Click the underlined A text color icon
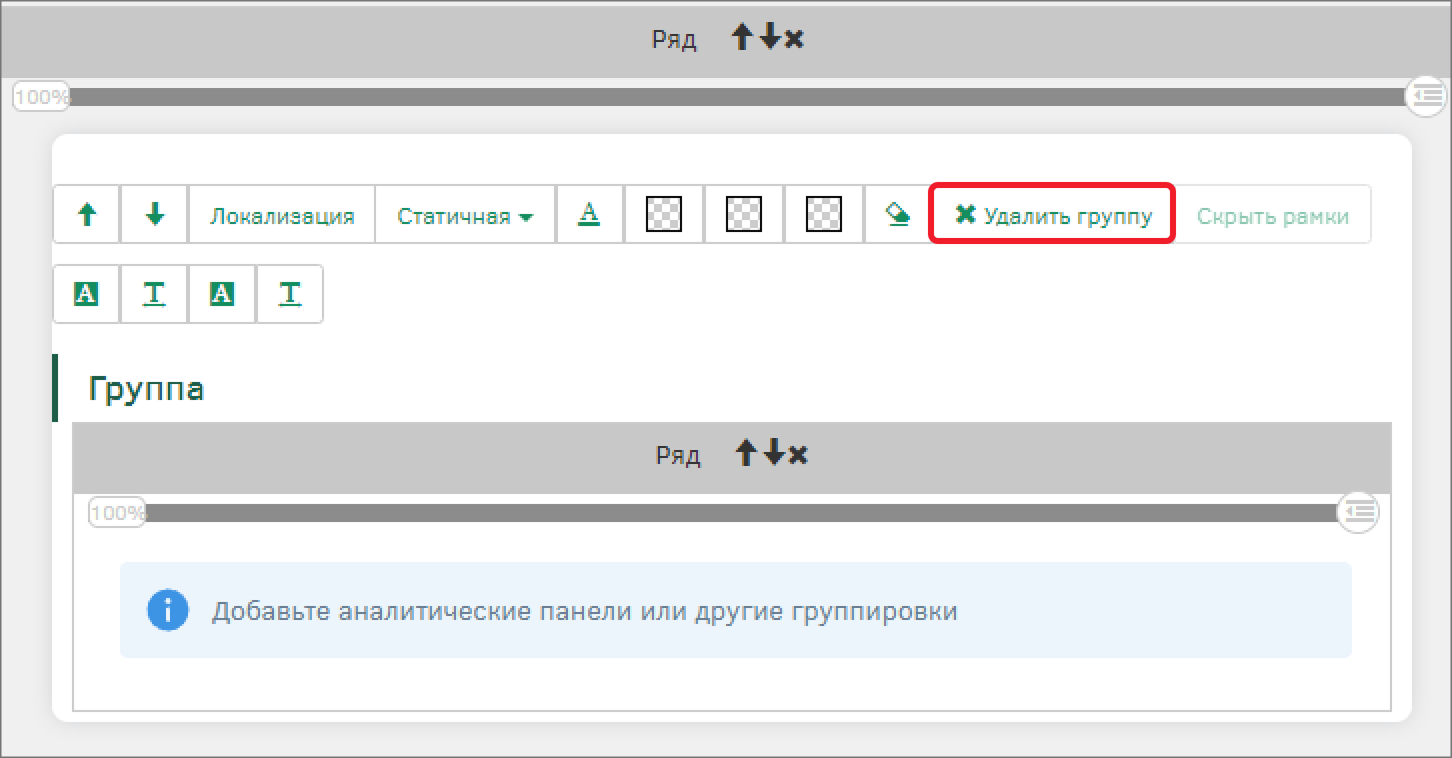 point(589,214)
